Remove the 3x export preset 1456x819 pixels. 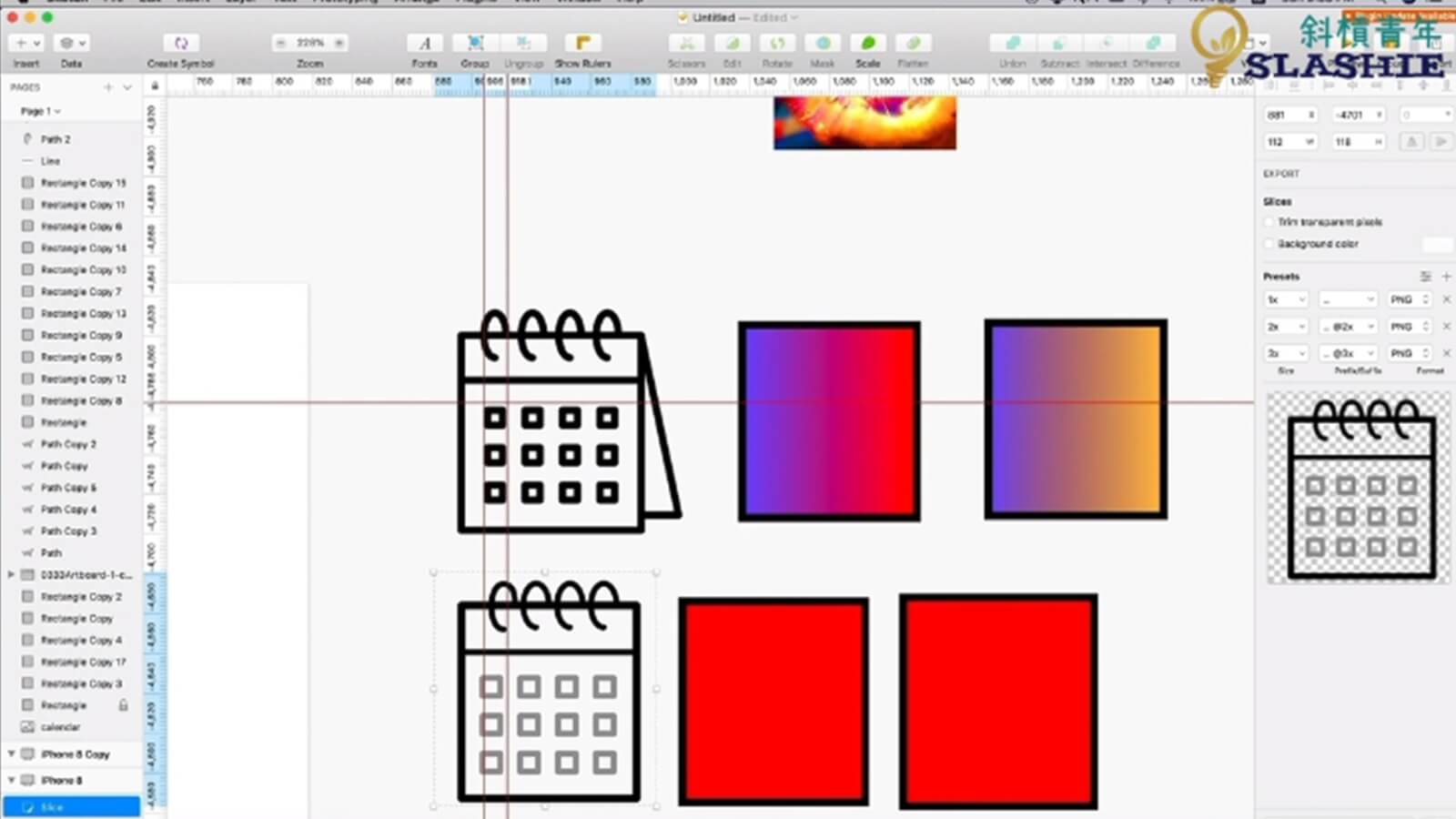1446,353
